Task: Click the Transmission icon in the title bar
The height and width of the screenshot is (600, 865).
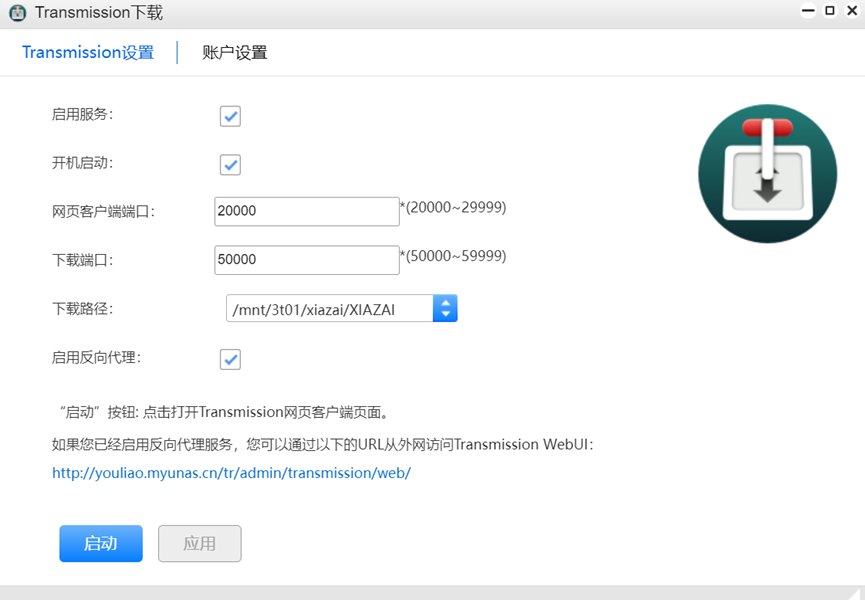Action: (17, 13)
